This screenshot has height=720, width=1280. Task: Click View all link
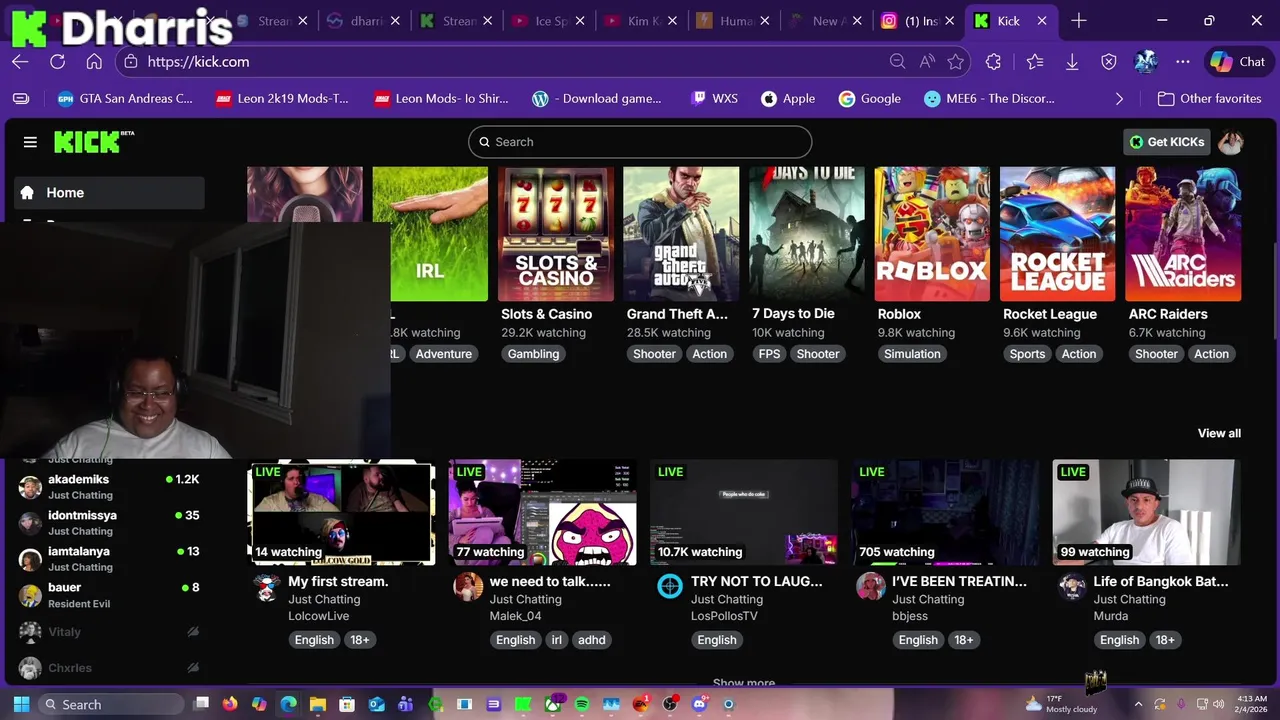tap(1219, 433)
